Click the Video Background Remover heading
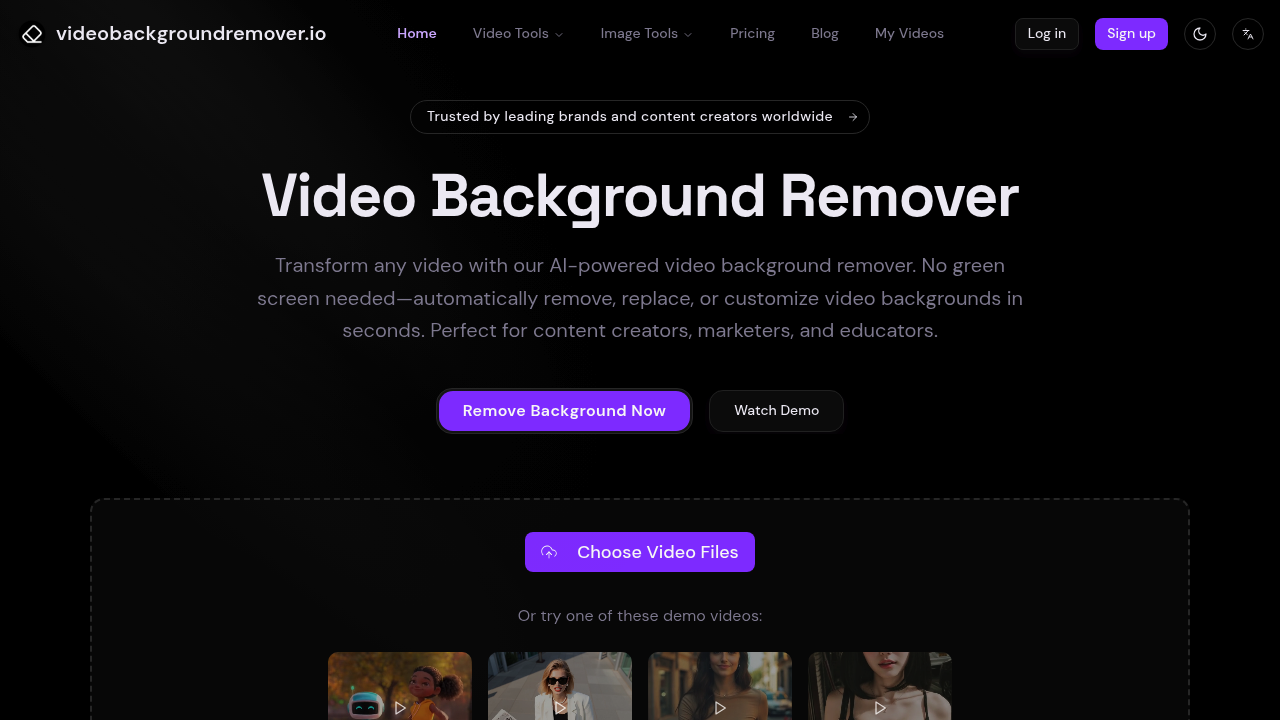Screen dimensions: 1280x720 (640, 196)
